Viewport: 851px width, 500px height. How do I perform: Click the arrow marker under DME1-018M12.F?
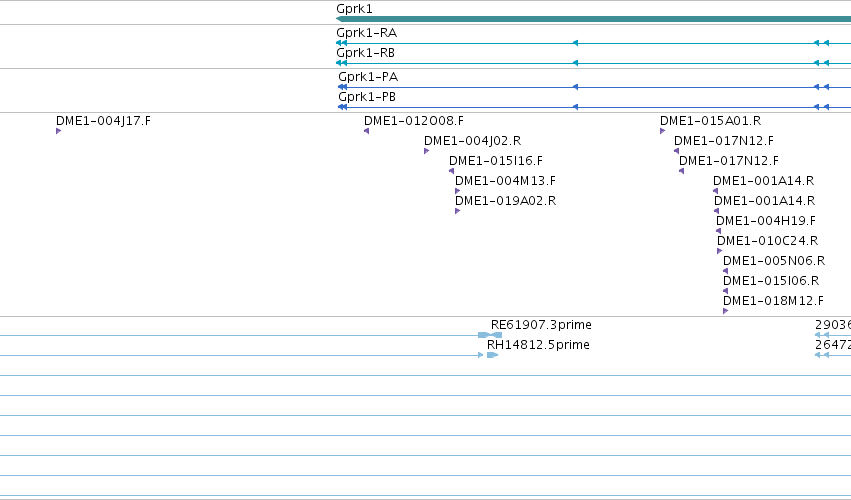(726, 311)
